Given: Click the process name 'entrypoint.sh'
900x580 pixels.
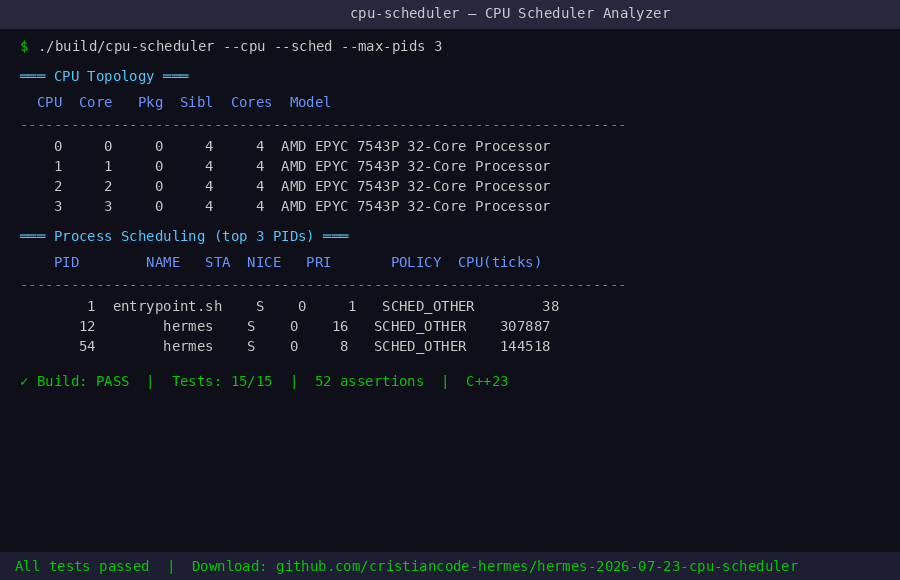Looking at the screenshot, I should (168, 307).
